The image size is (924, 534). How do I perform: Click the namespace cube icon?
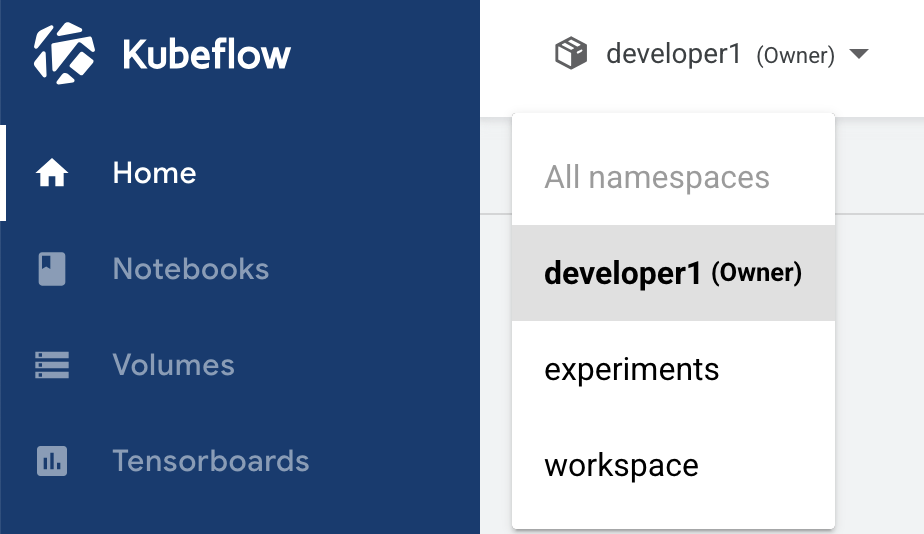[x=571, y=53]
